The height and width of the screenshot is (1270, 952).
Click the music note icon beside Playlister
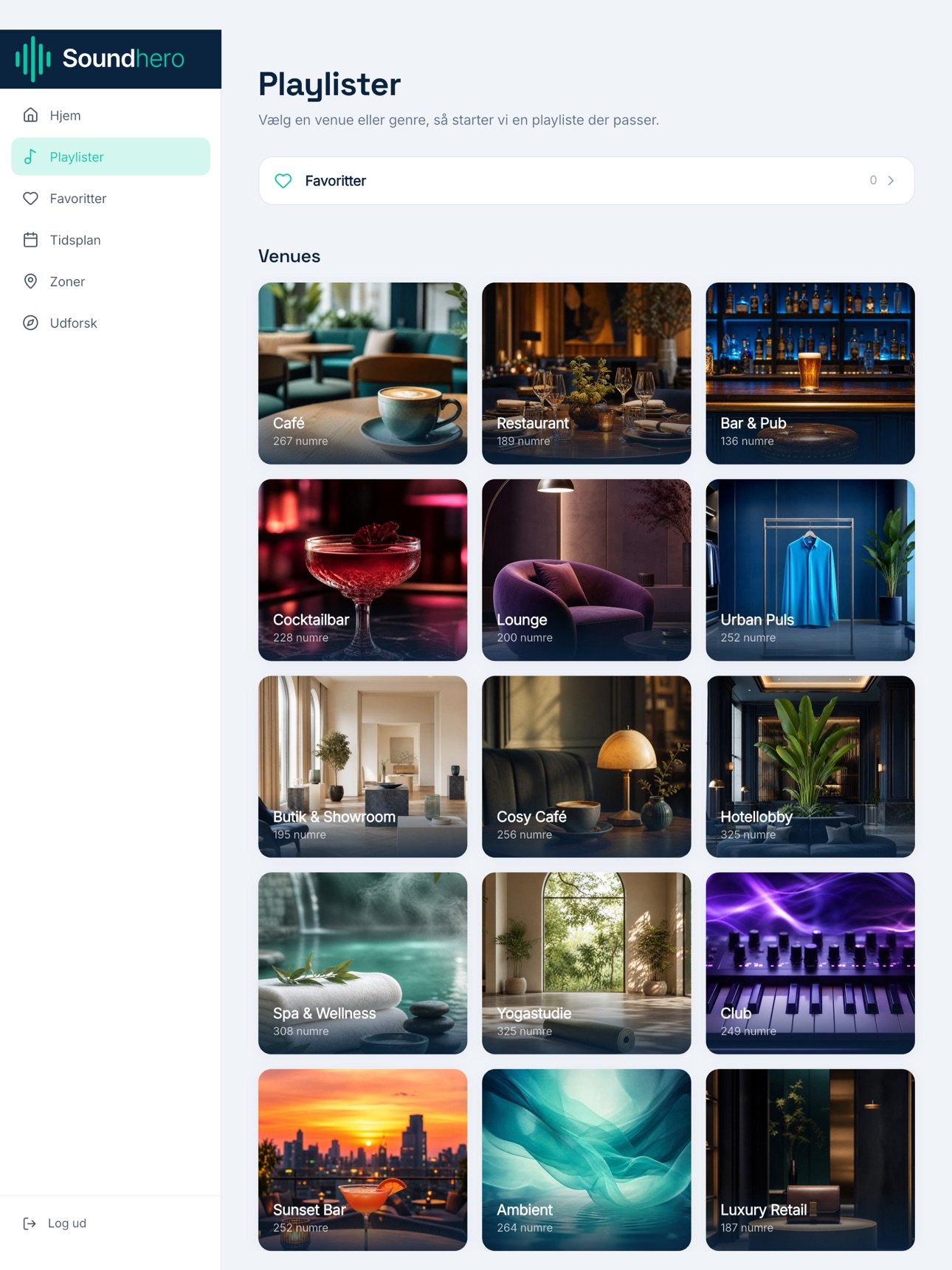[x=30, y=157]
